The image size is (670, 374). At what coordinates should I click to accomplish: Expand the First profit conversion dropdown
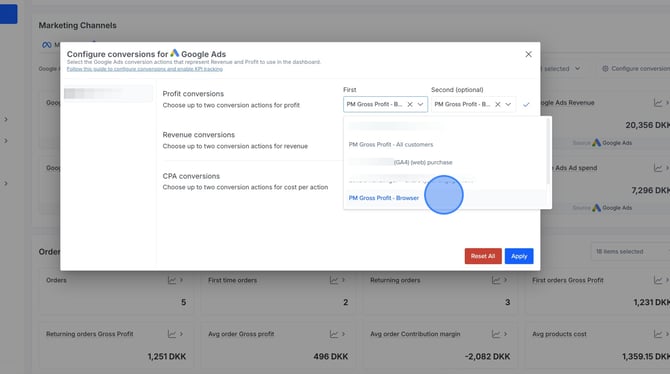[x=420, y=104]
